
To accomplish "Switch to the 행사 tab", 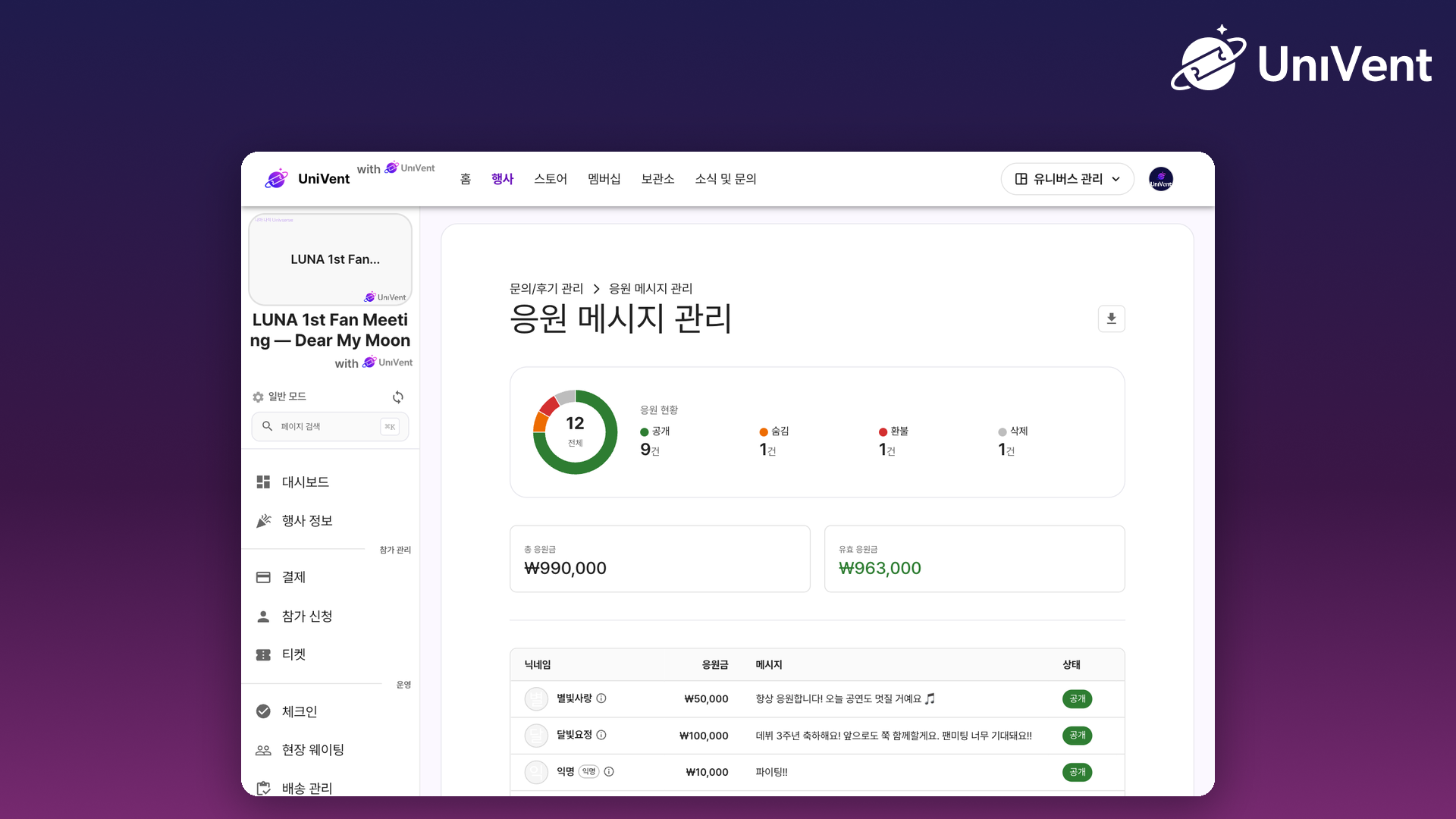I will point(503,179).
